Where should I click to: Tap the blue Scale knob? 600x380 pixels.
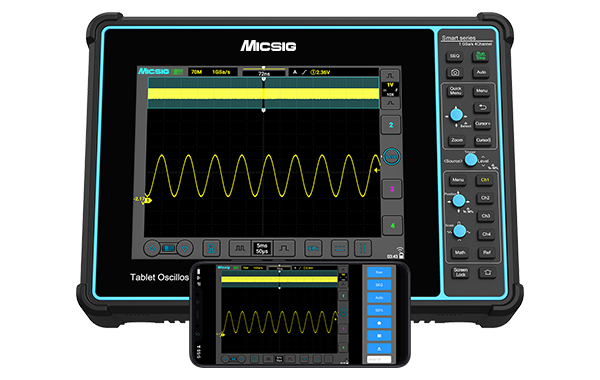point(460,231)
